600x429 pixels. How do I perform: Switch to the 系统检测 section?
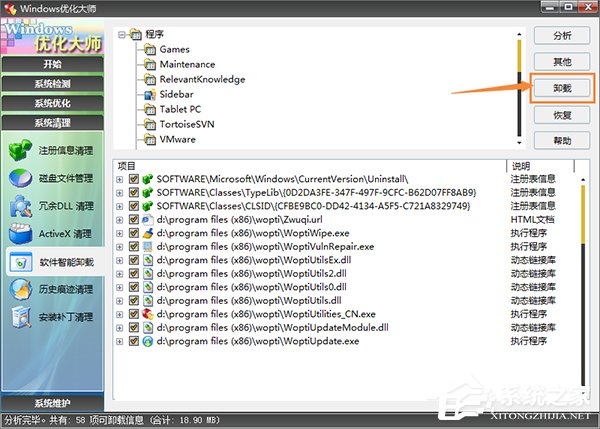point(52,84)
